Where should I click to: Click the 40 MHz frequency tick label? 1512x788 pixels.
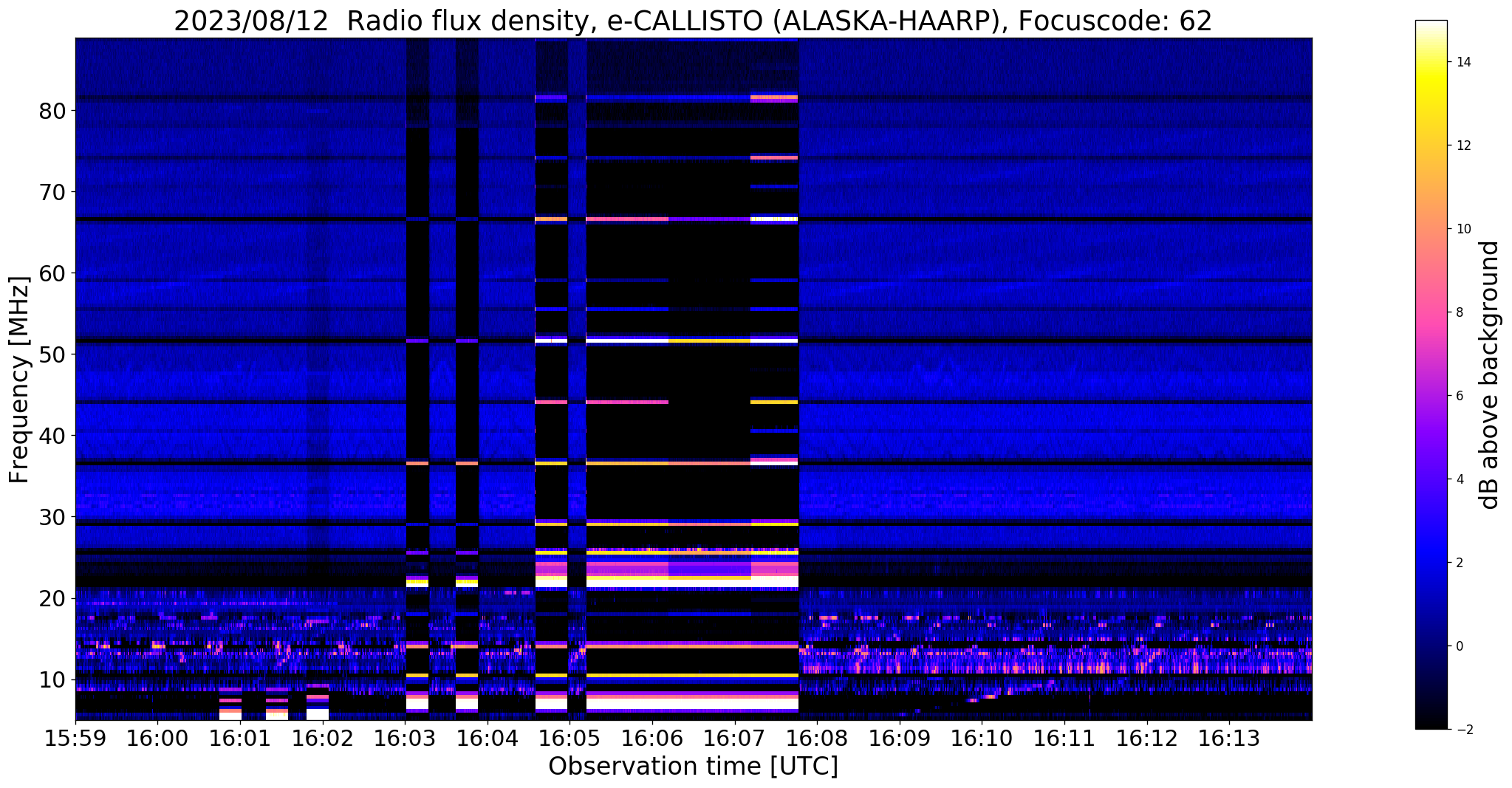(x=52, y=436)
